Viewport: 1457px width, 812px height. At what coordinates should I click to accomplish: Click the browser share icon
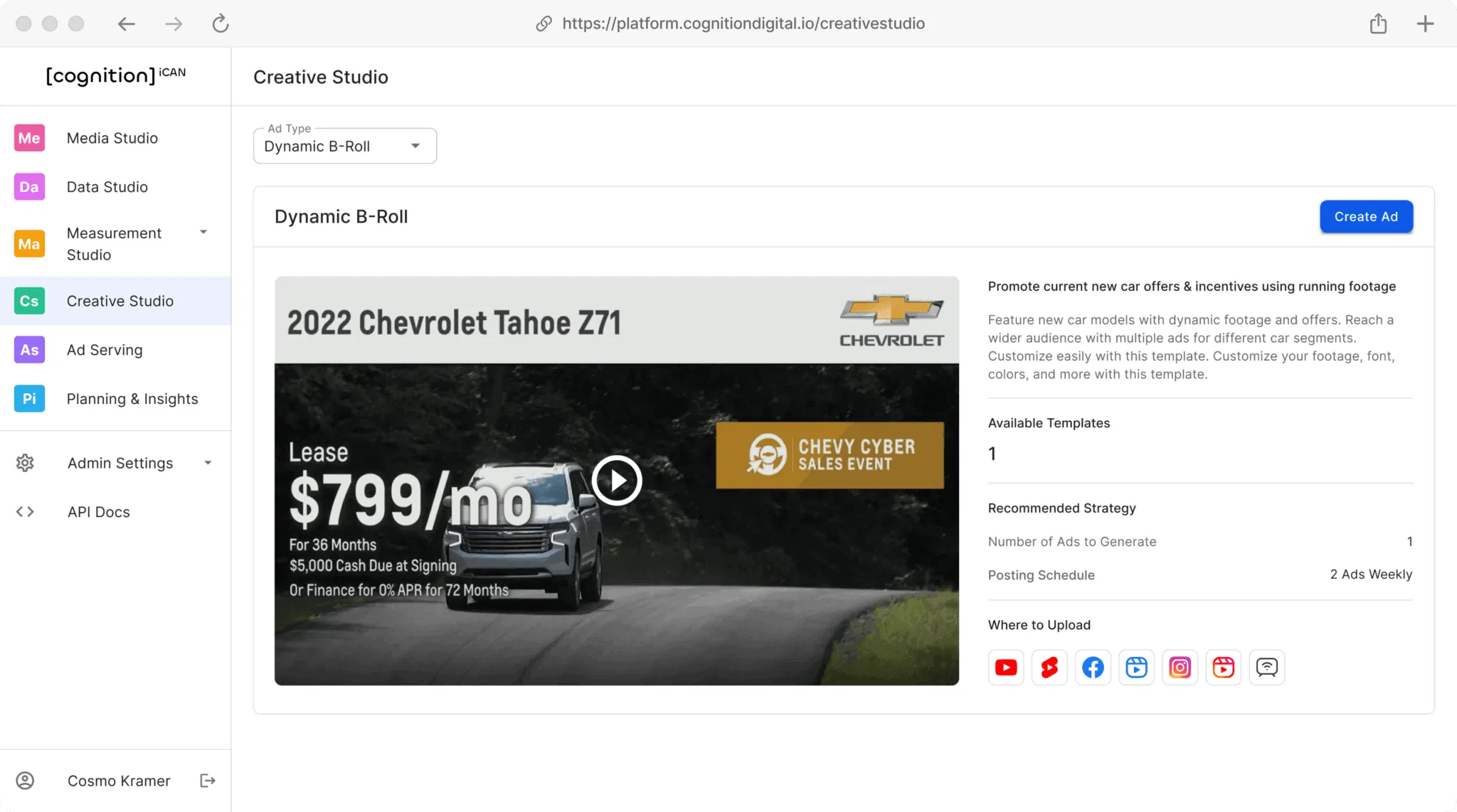pos(1378,23)
